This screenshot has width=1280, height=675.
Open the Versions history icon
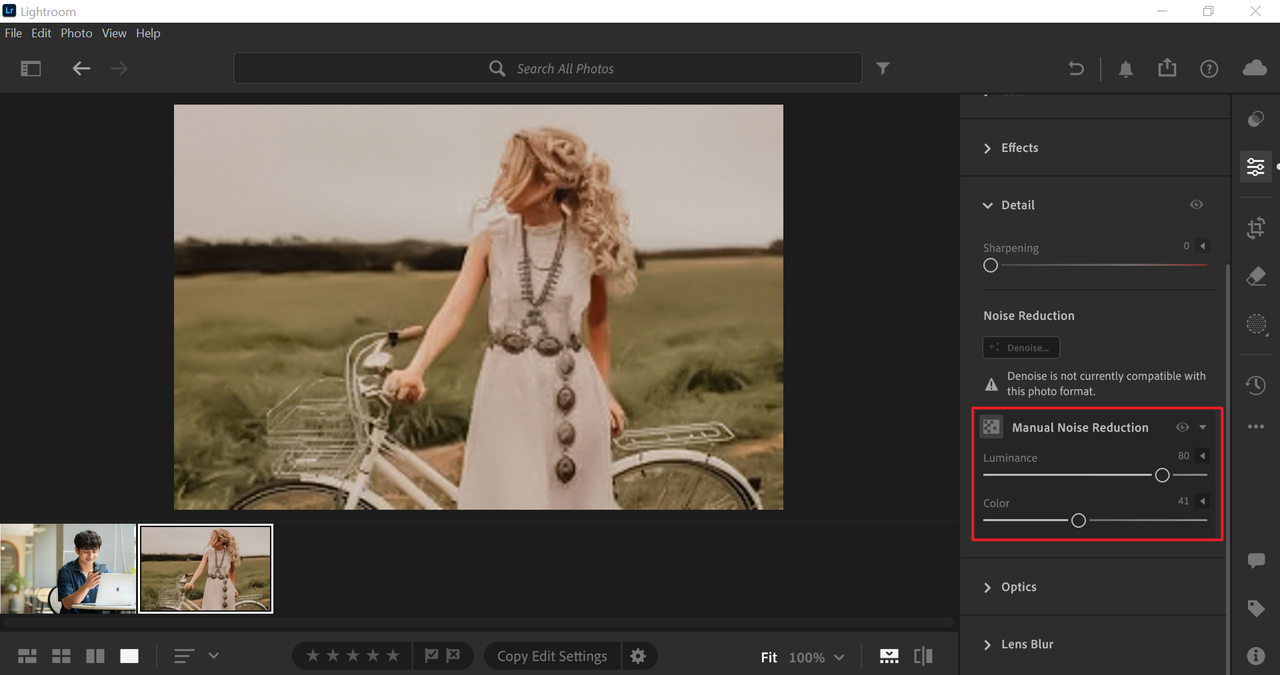point(1256,385)
